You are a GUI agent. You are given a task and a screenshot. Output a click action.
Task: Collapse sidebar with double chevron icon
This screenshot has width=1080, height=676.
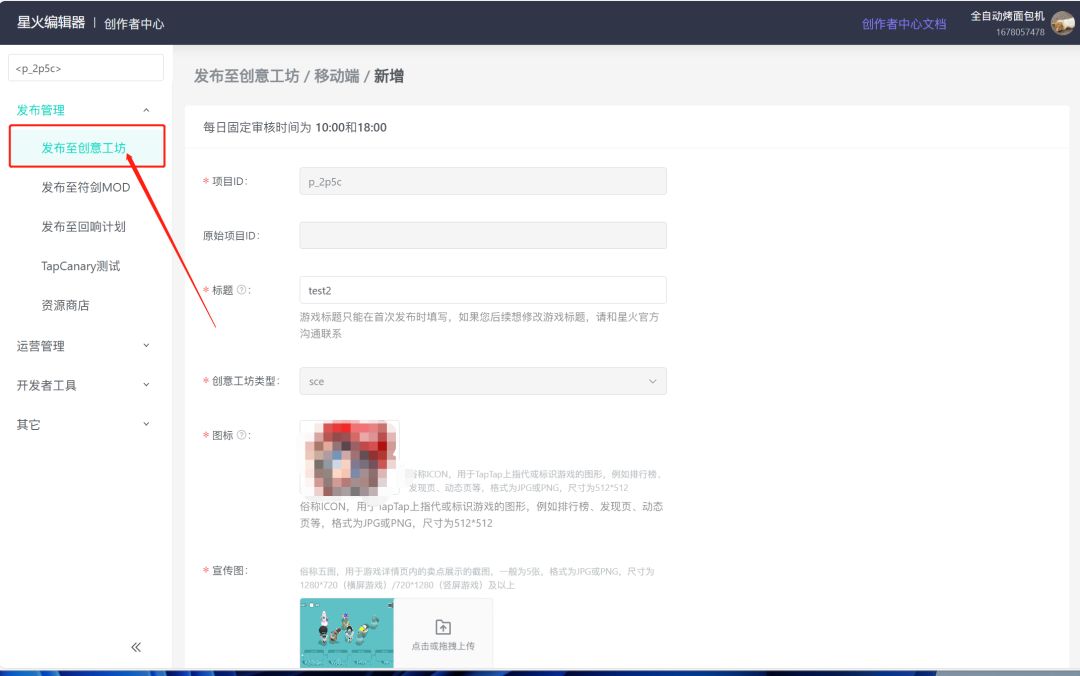click(x=136, y=647)
